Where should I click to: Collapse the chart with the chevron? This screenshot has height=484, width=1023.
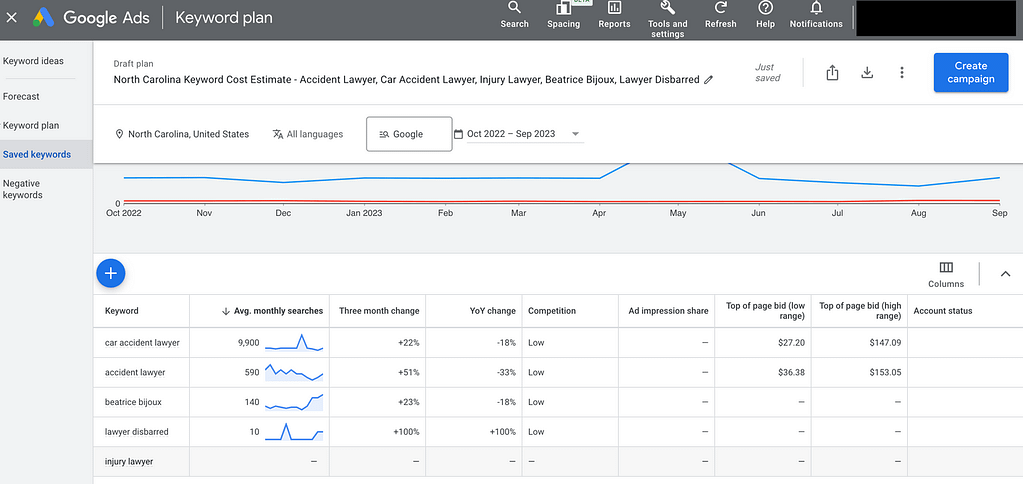pyautogui.click(x=1005, y=274)
